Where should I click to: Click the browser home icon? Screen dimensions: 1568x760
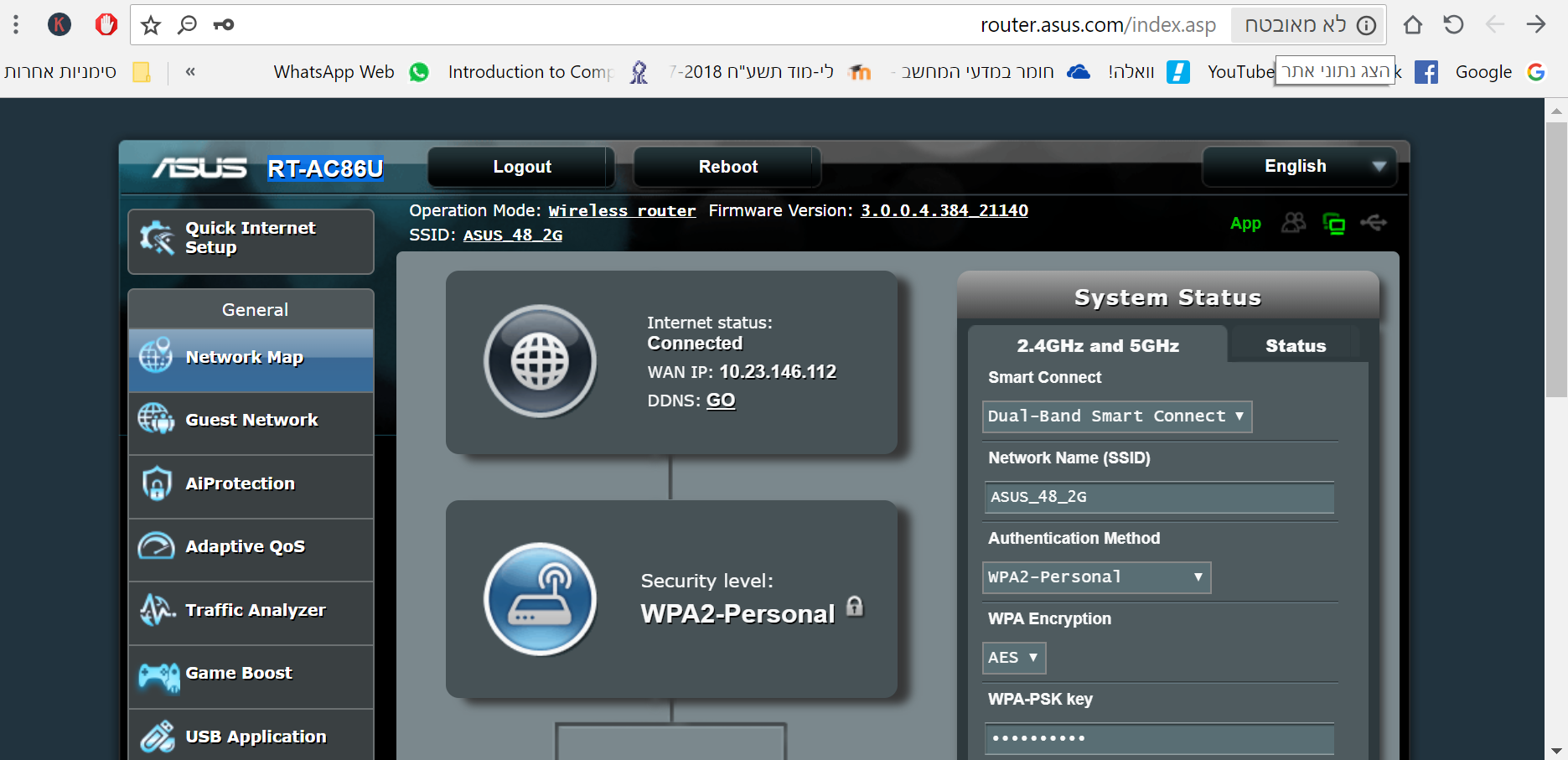(x=1413, y=24)
